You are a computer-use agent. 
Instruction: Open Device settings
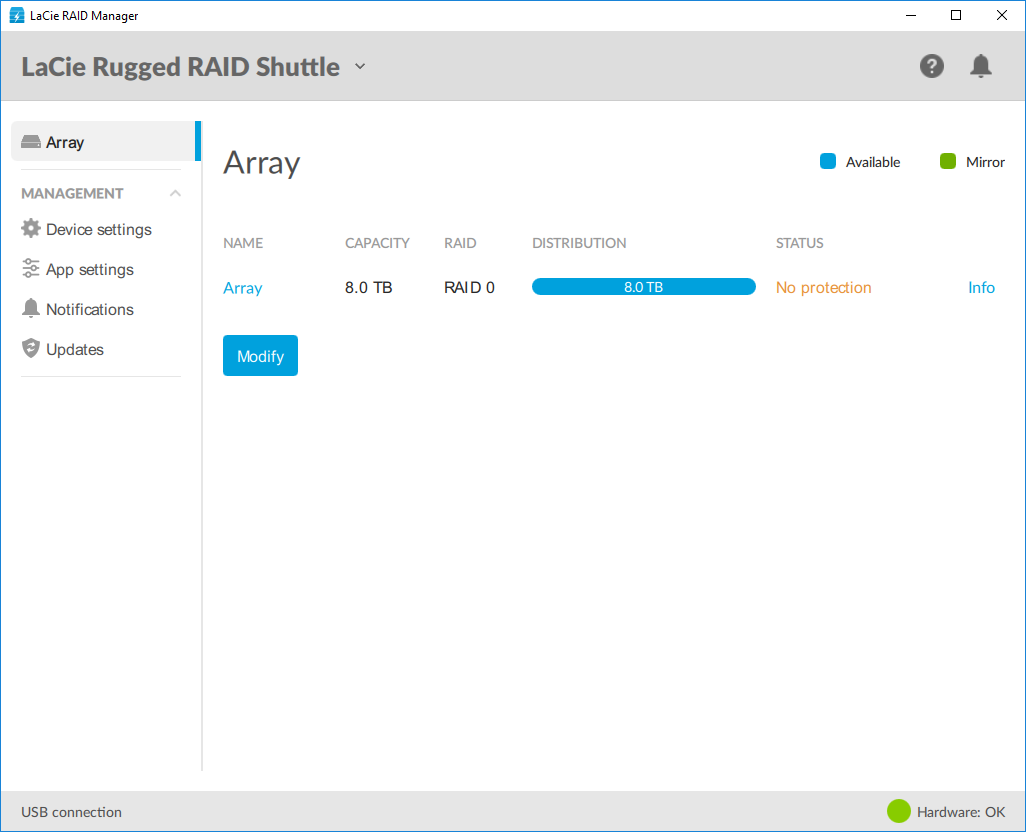(x=99, y=230)
